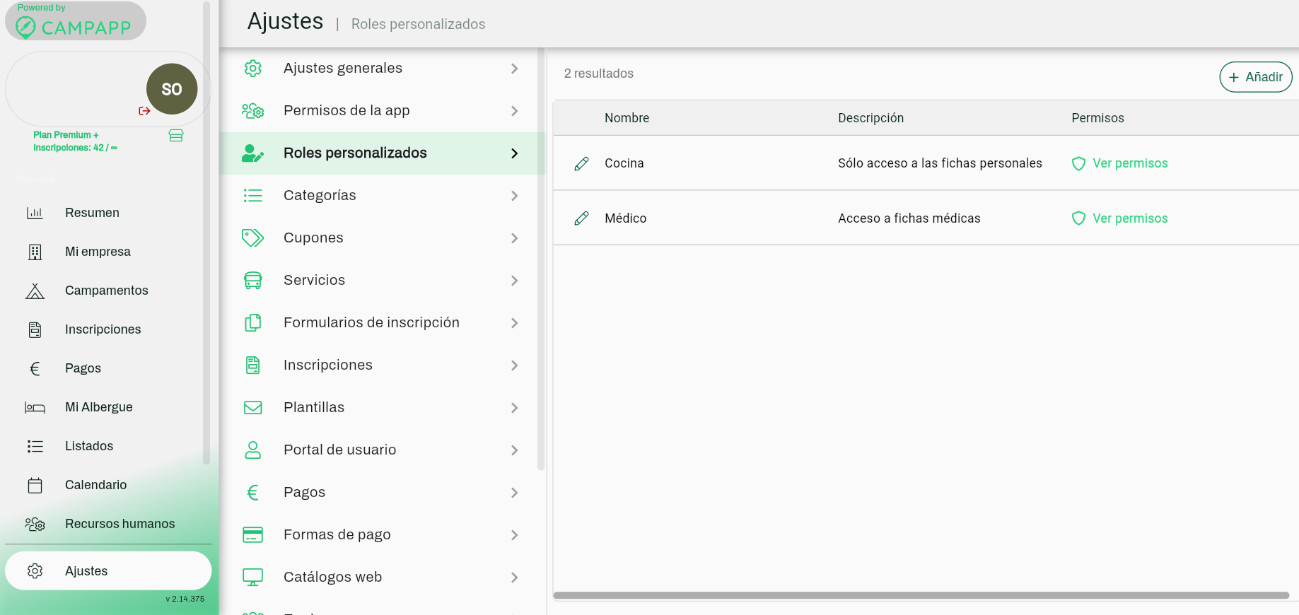
Task: Click the Campamentos tent icon in sidebar
Action: coord(35,291)
